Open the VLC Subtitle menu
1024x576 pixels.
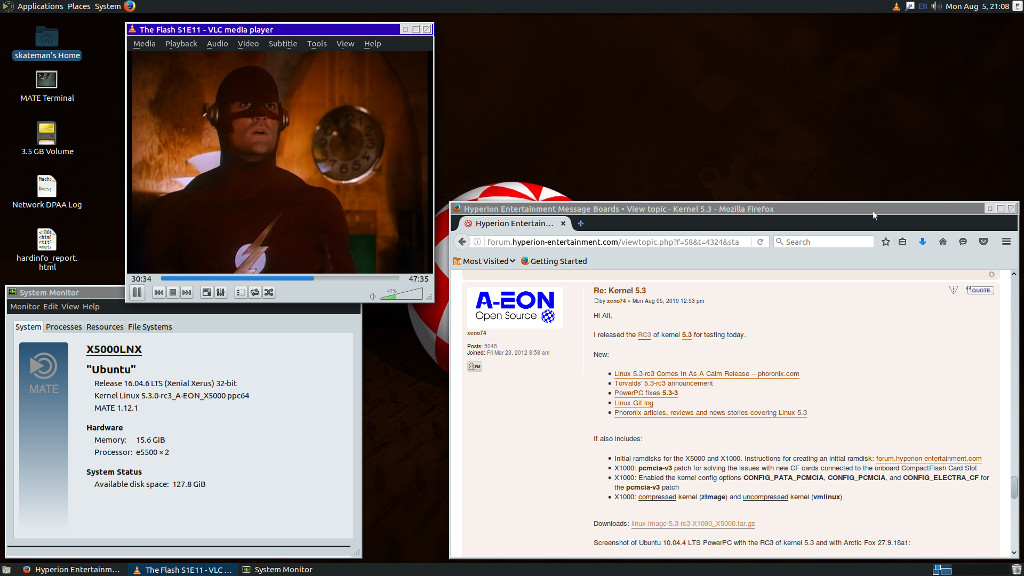[x=283, y=44]
